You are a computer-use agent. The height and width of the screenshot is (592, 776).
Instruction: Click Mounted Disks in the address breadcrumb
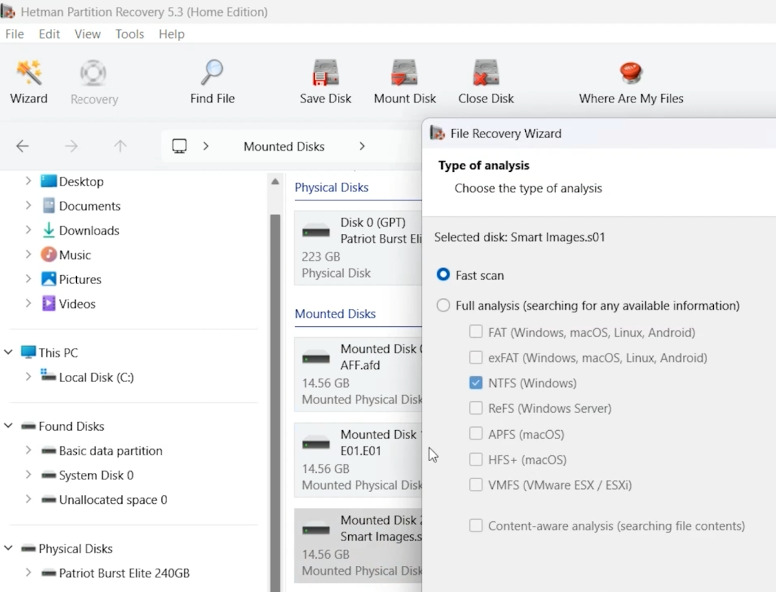coord(284,147)
